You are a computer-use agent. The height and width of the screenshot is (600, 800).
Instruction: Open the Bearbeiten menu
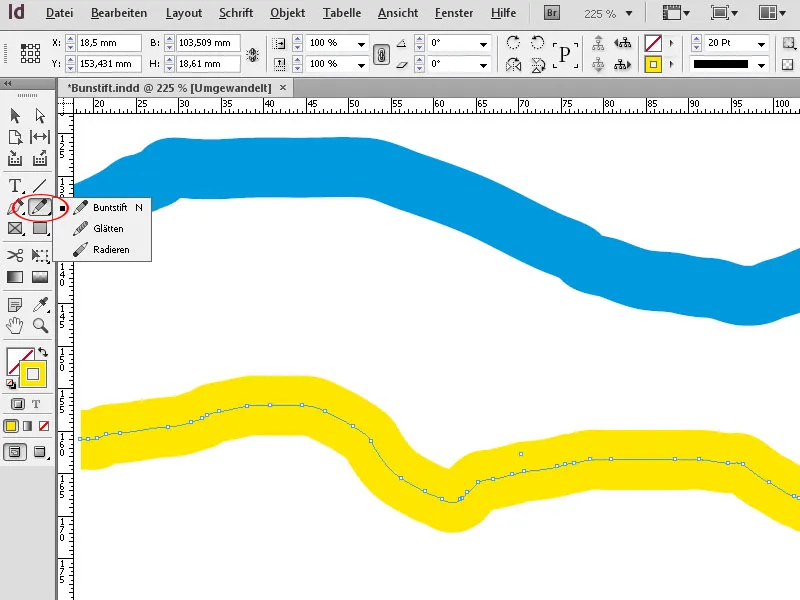[119, 13]
